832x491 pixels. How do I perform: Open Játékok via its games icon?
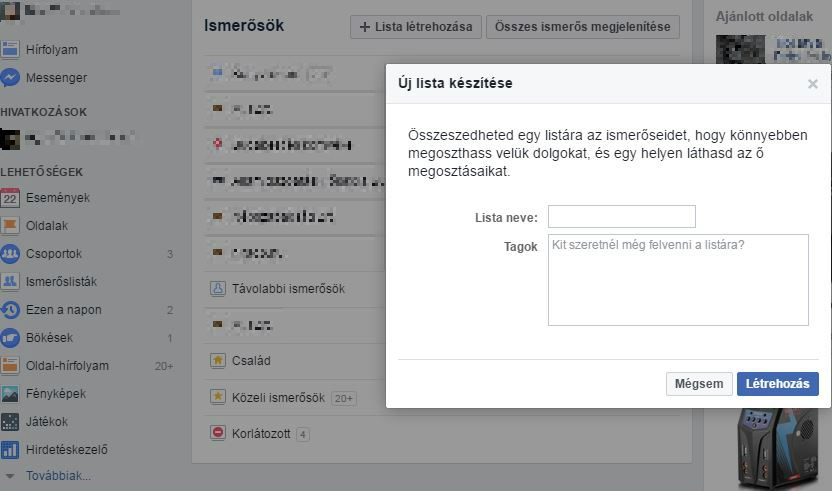(x=10, y=422)
